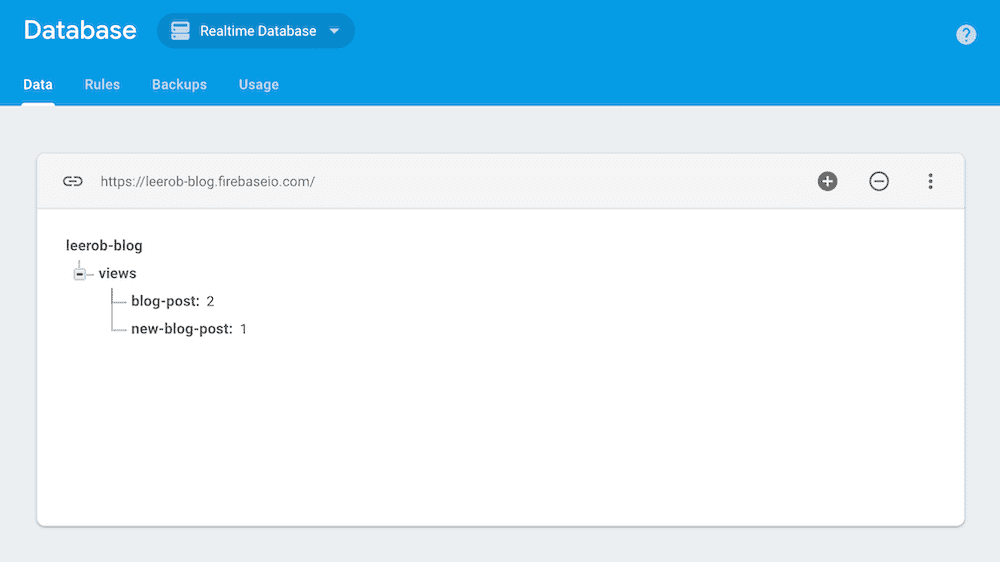Select the leerob-blog root node
1000x562 pixels.
[104, 246]
